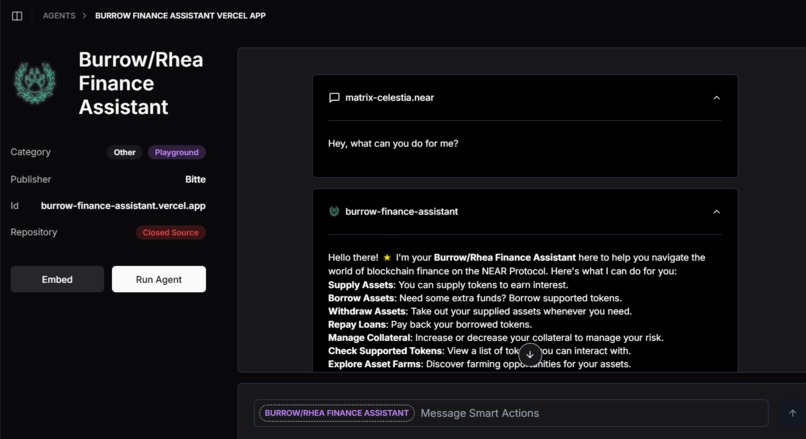Select the Other category tag
806x439 pixels.
pyautogui.click(x=124, y=152)
